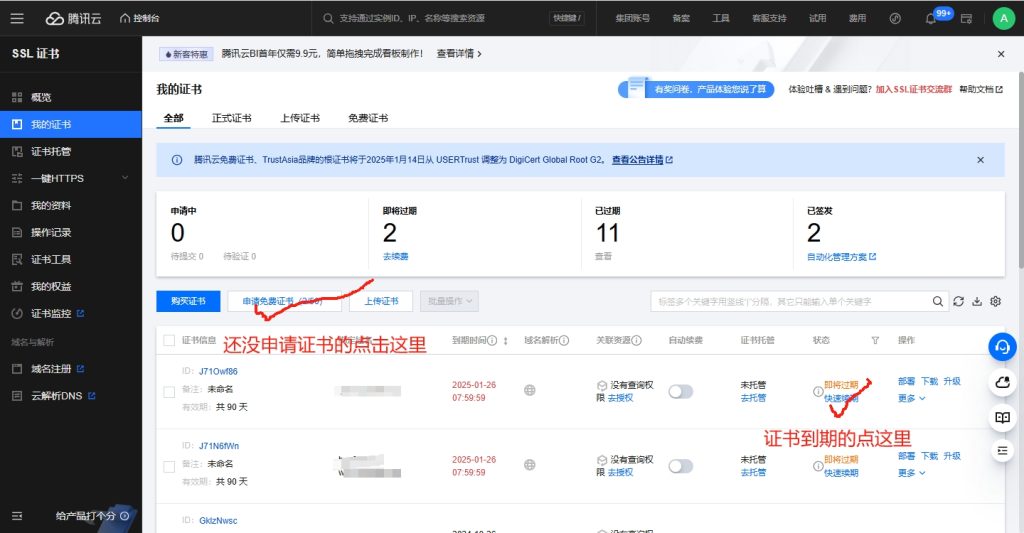
Task: Click 去托管 in the J71N6fWn row
Action: click(x=753, y=472)
